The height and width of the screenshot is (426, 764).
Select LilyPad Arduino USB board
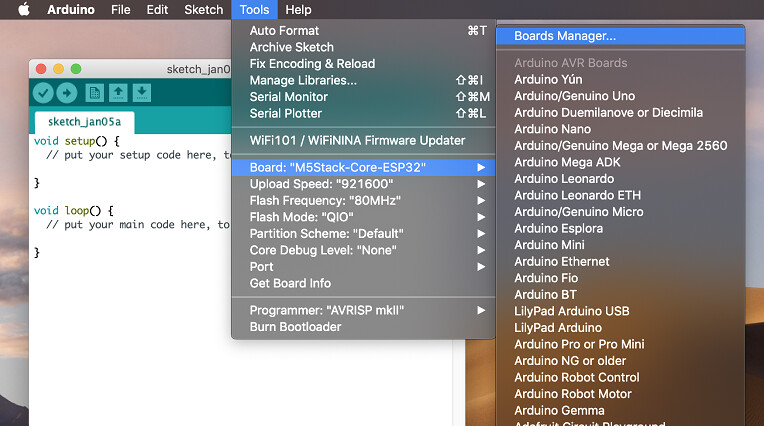click(620, 311)
